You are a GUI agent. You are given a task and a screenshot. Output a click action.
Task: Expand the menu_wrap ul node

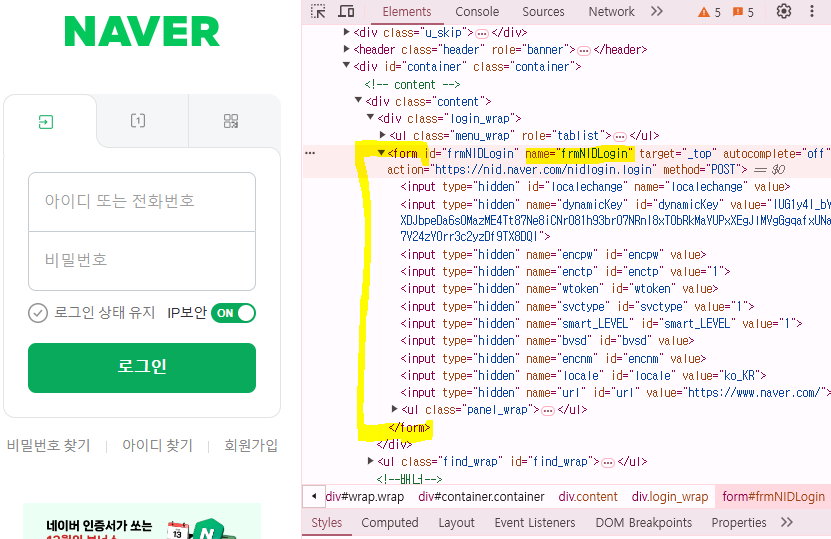tap(383, 135)
